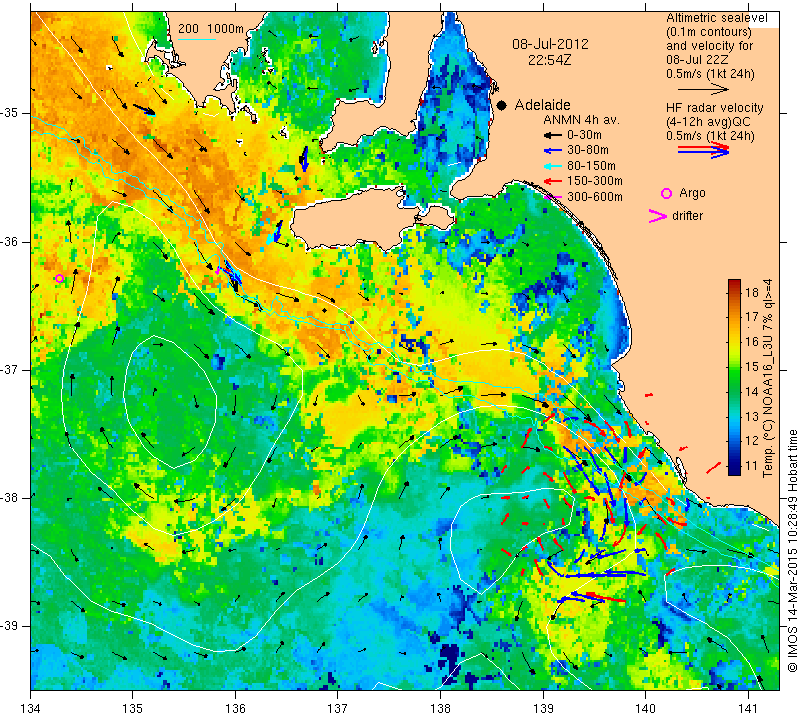Click the '08-Jul 22Z' text
The height and width of the screenshot is (720, 800).
tap(697, 60)
